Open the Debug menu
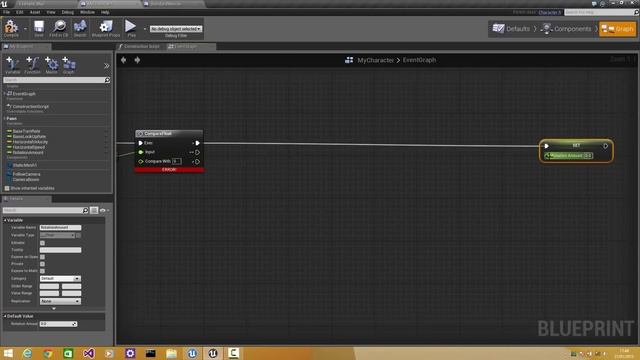The height and width of the screenshot is (360, 640). (68, 12)
